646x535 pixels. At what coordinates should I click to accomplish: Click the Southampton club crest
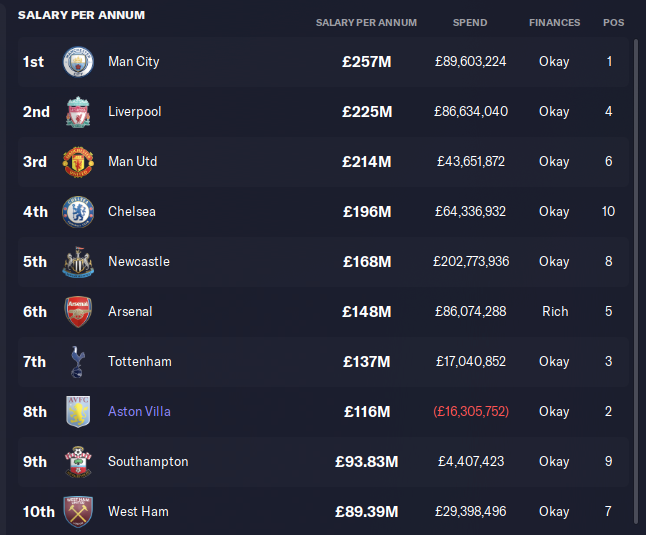tap(77, 462)
